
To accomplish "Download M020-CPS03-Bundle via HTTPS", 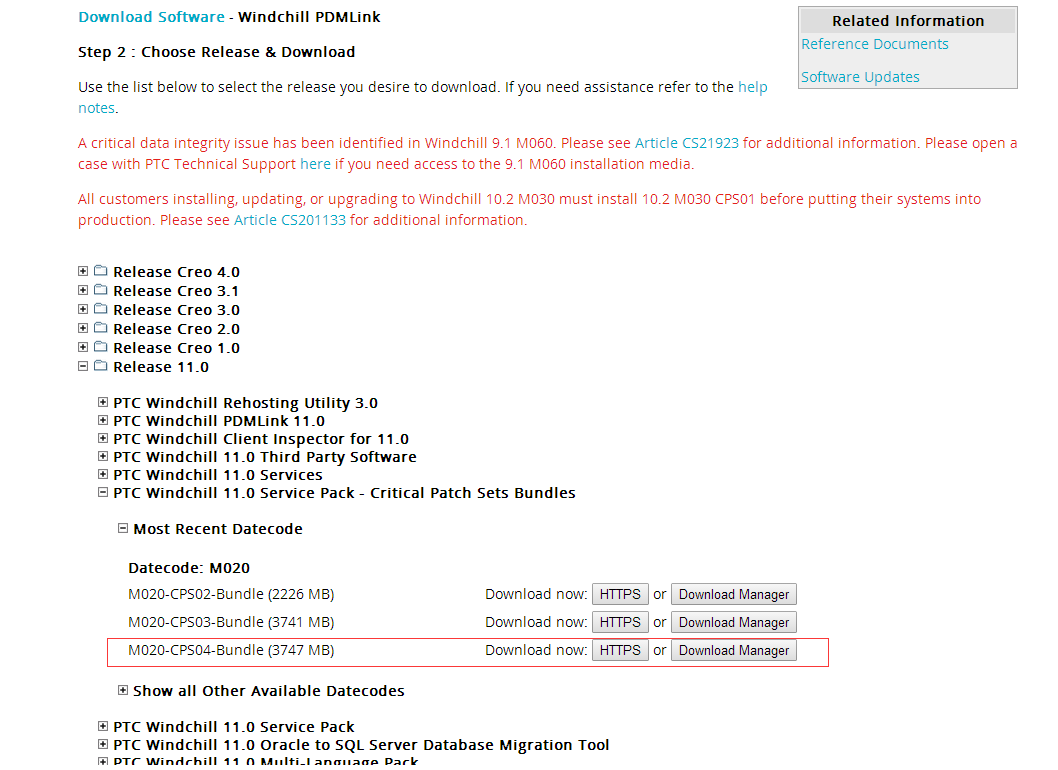I will pos(620,622).
